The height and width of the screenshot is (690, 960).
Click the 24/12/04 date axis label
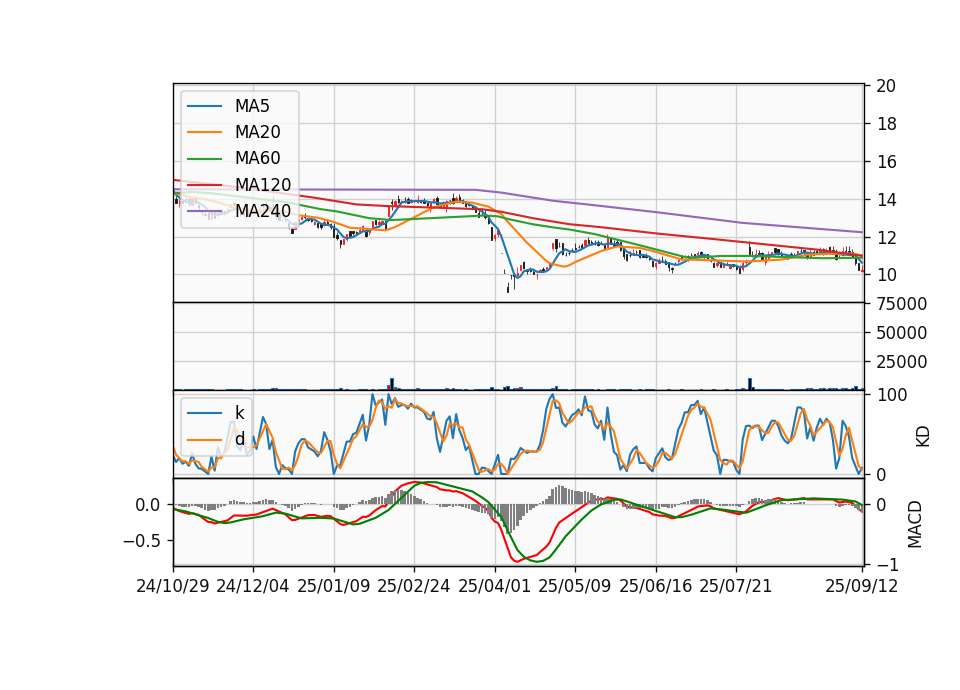pyautogui.click(x=253, y=587)
